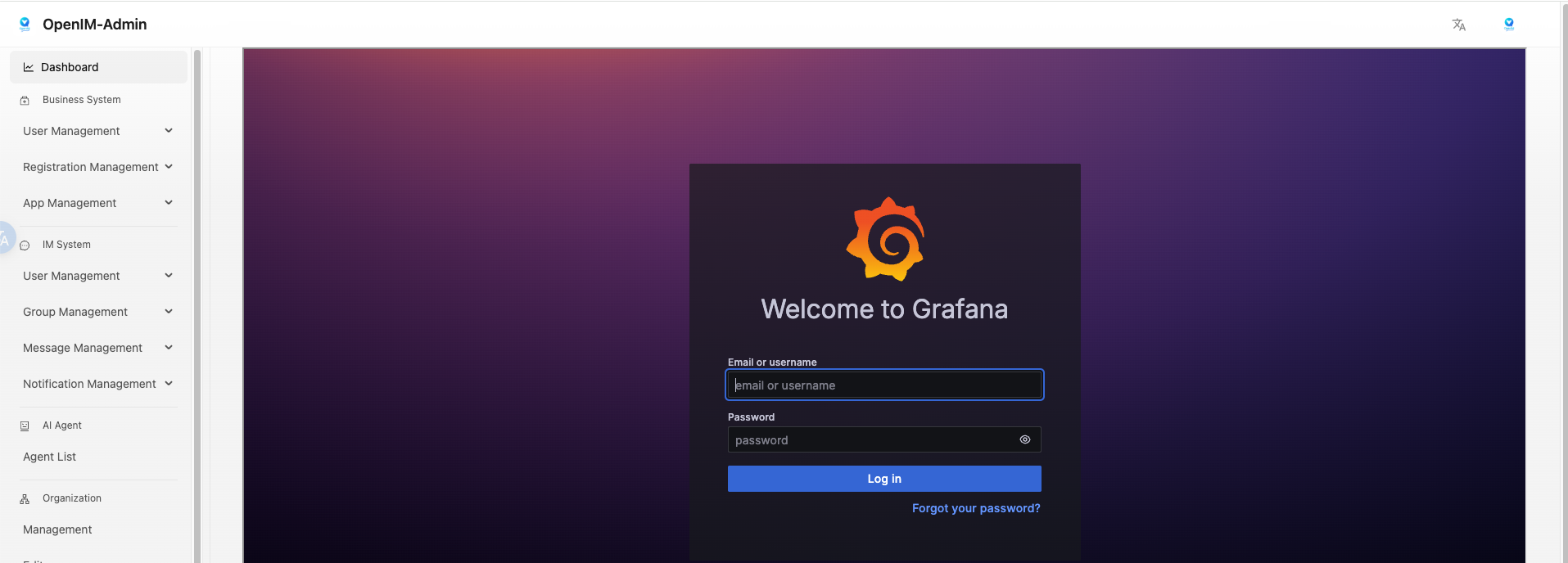Expand Business System User Management chevron
Image resolution: width=1568 pixels, height=563 pixels.
point(169,131)
